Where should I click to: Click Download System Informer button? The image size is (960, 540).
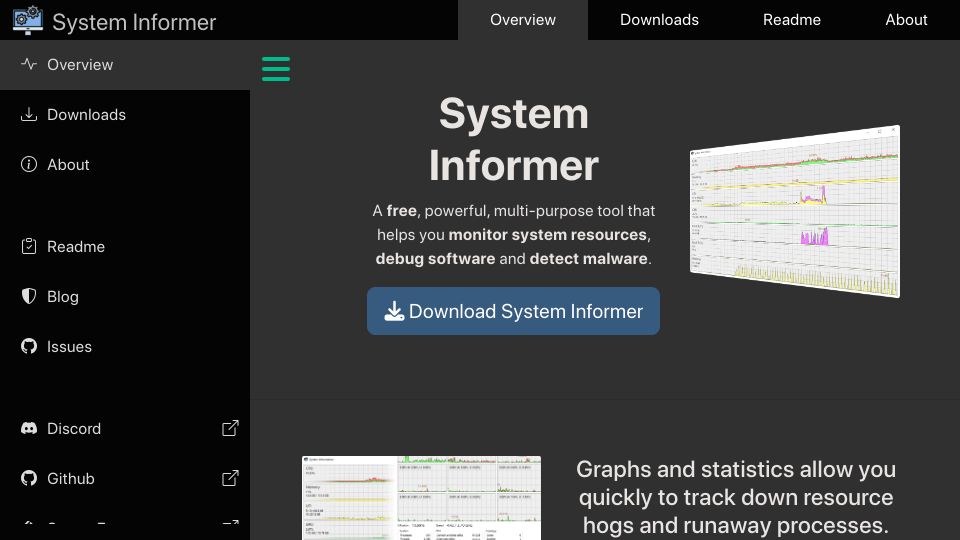point(513,311)
